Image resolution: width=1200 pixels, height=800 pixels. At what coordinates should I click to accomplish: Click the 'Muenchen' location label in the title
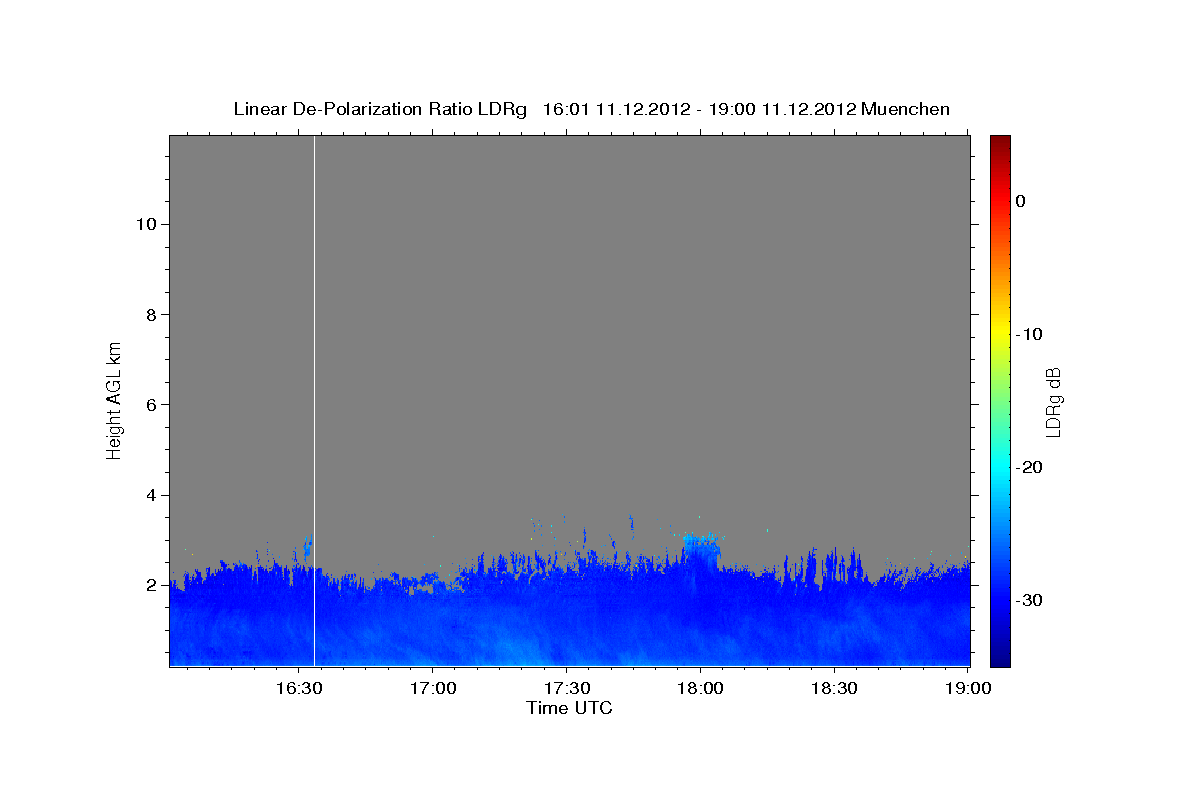pyautogui.click(x=906, y=109)
